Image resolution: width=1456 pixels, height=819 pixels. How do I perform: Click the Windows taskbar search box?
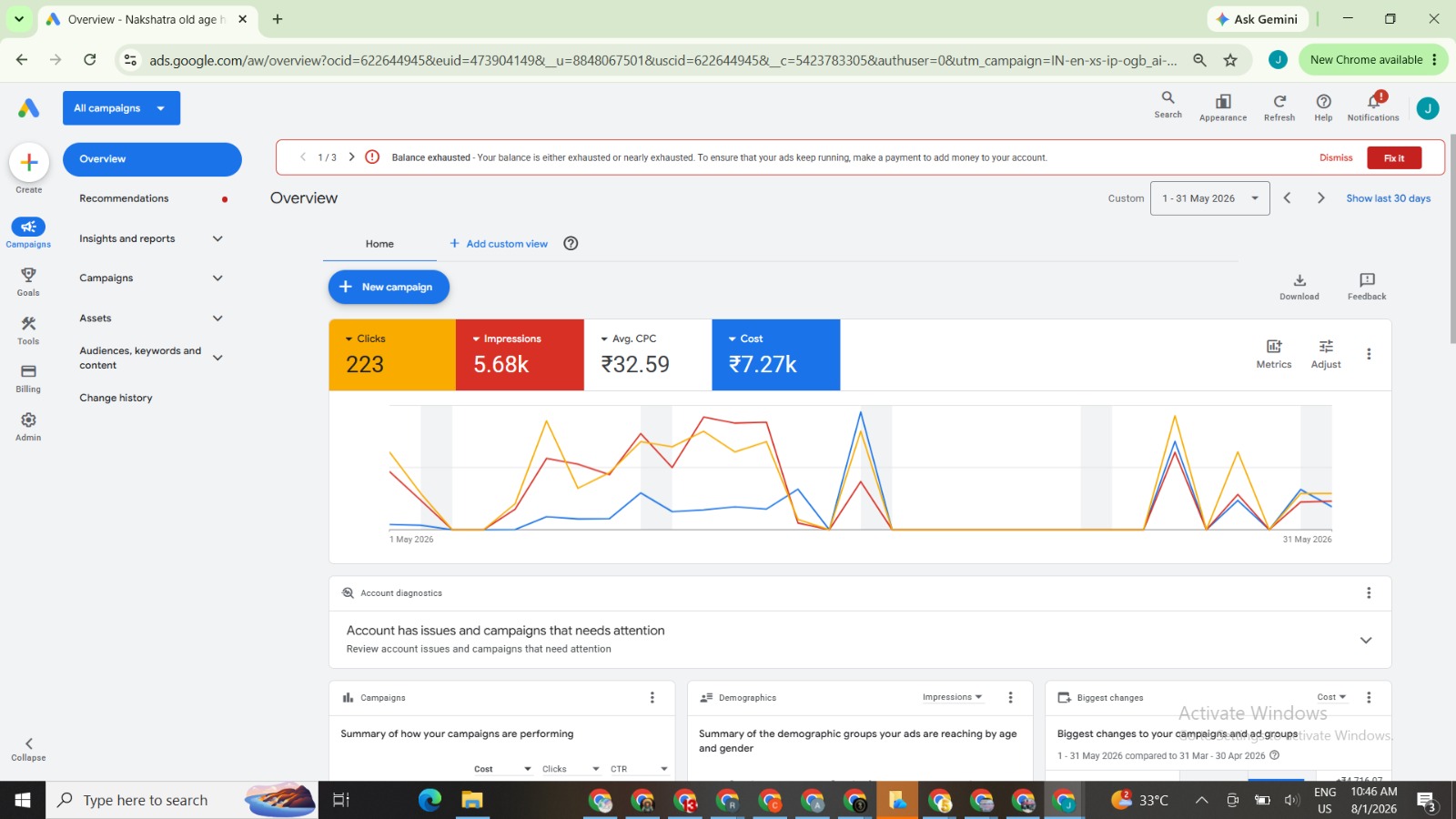point(182,800)
